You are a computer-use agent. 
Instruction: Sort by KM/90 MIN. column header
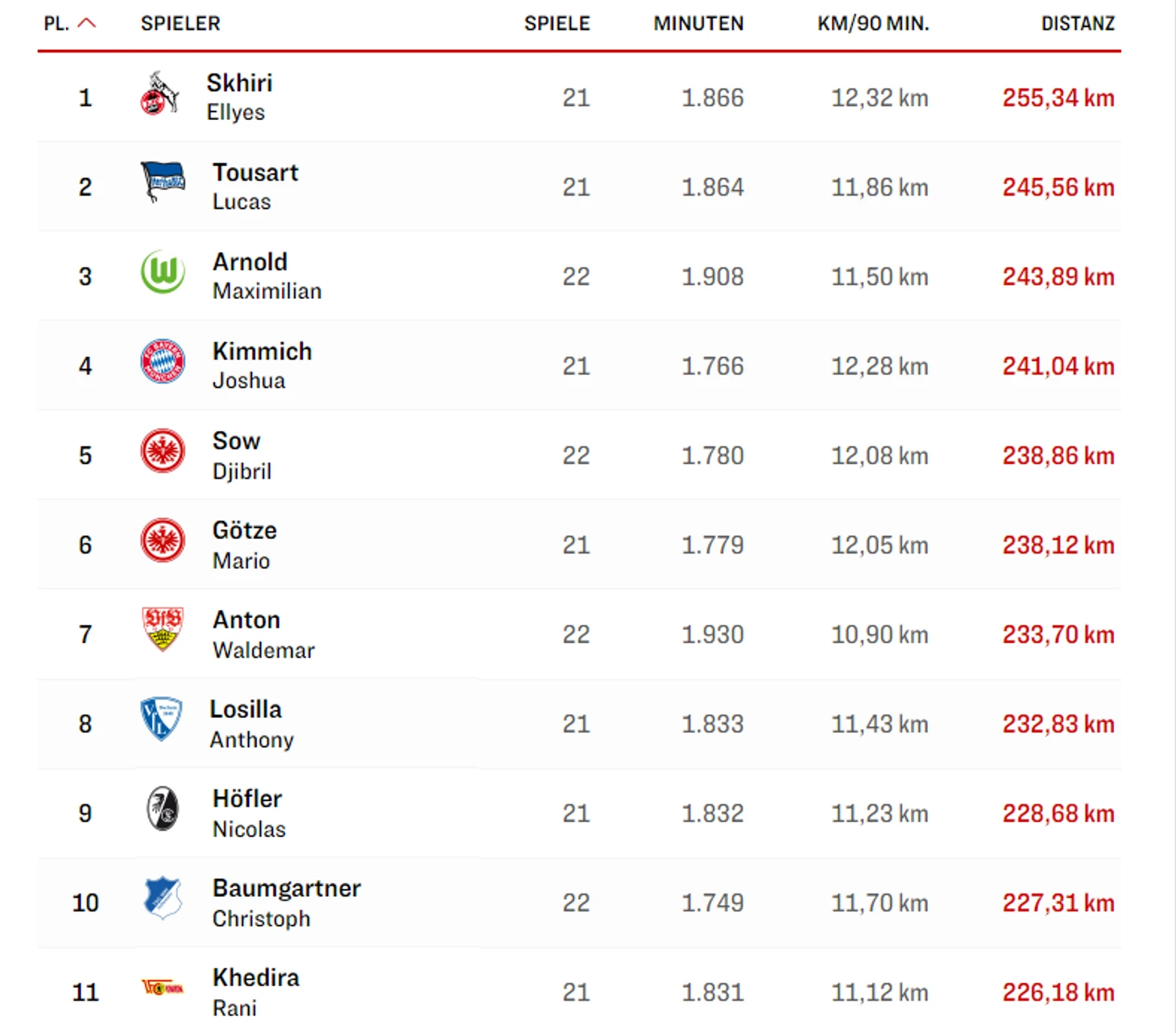(x=873, y=23)
